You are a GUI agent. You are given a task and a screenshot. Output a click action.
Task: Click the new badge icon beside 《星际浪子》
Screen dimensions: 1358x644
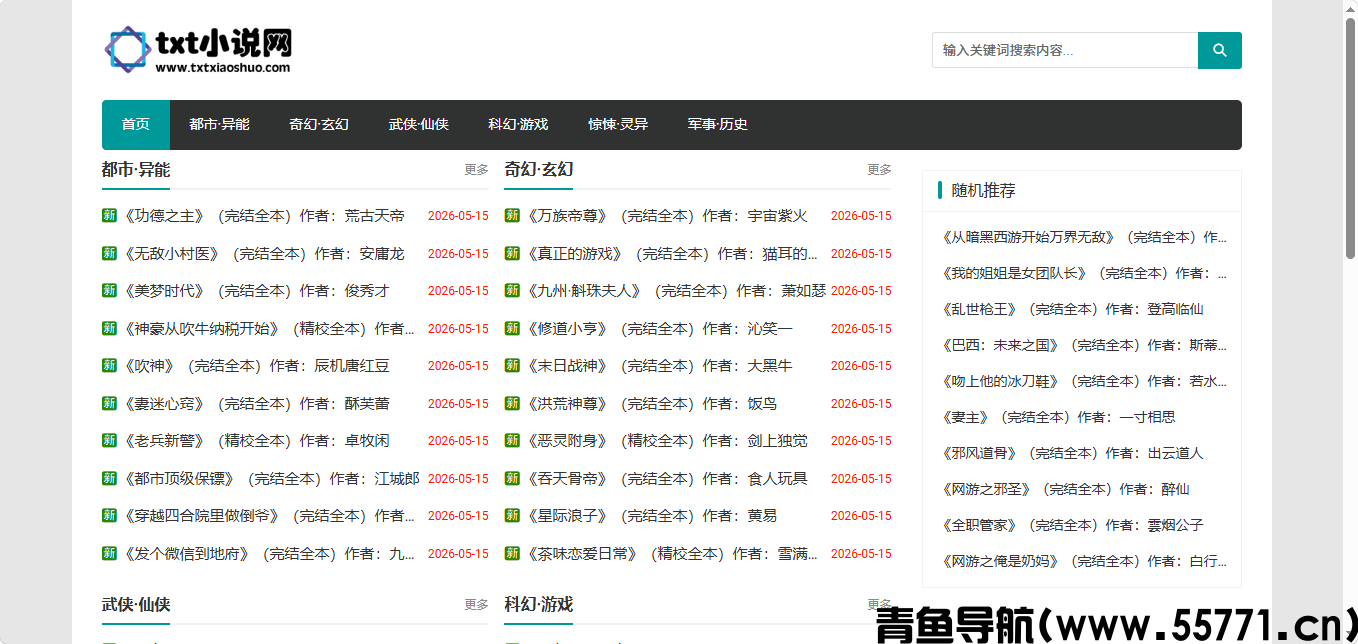click(512, 515)
